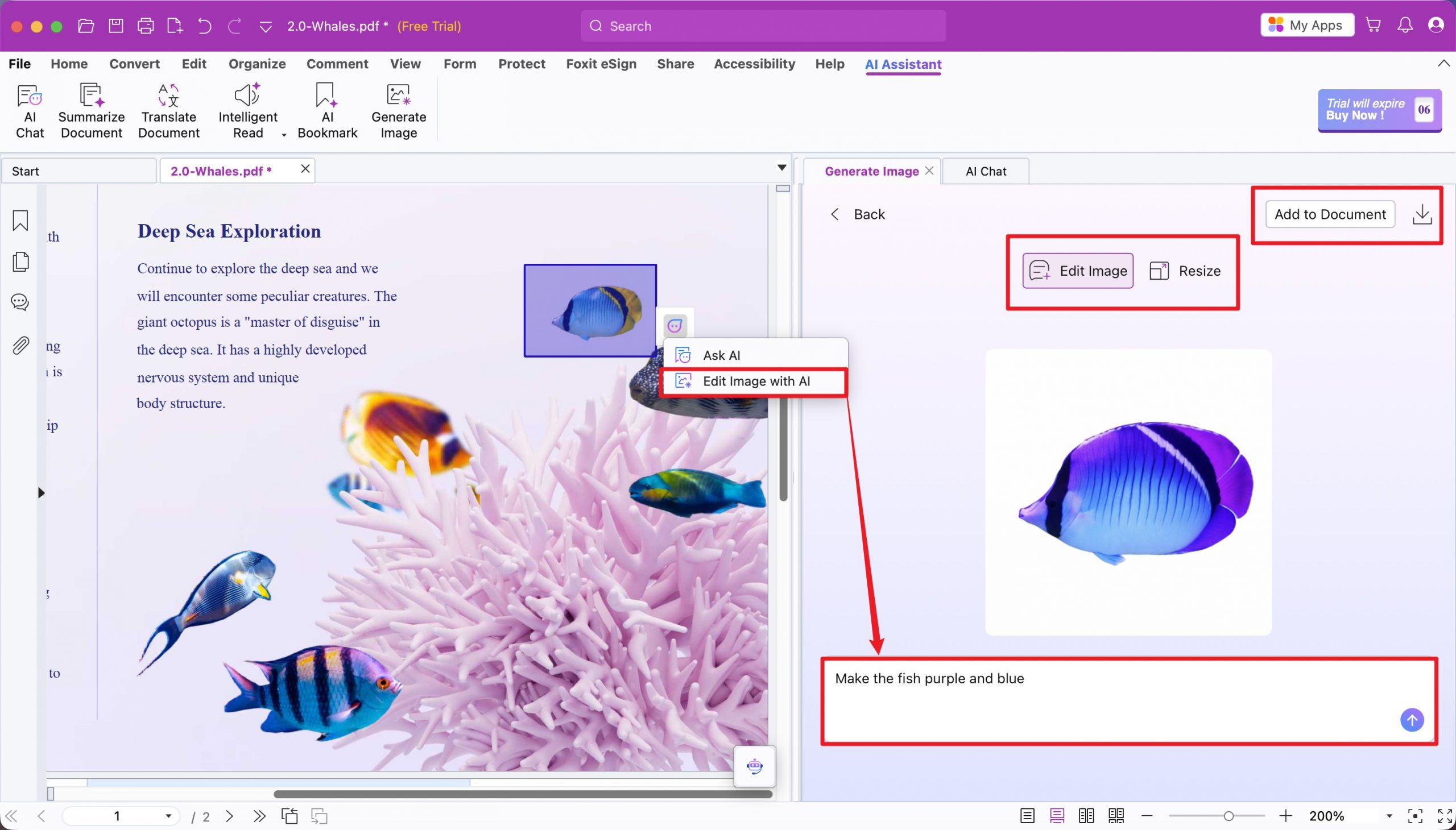This screenshot has width=1456, height=830.
Task: Print document using printer icon
Action: [146, 26]
